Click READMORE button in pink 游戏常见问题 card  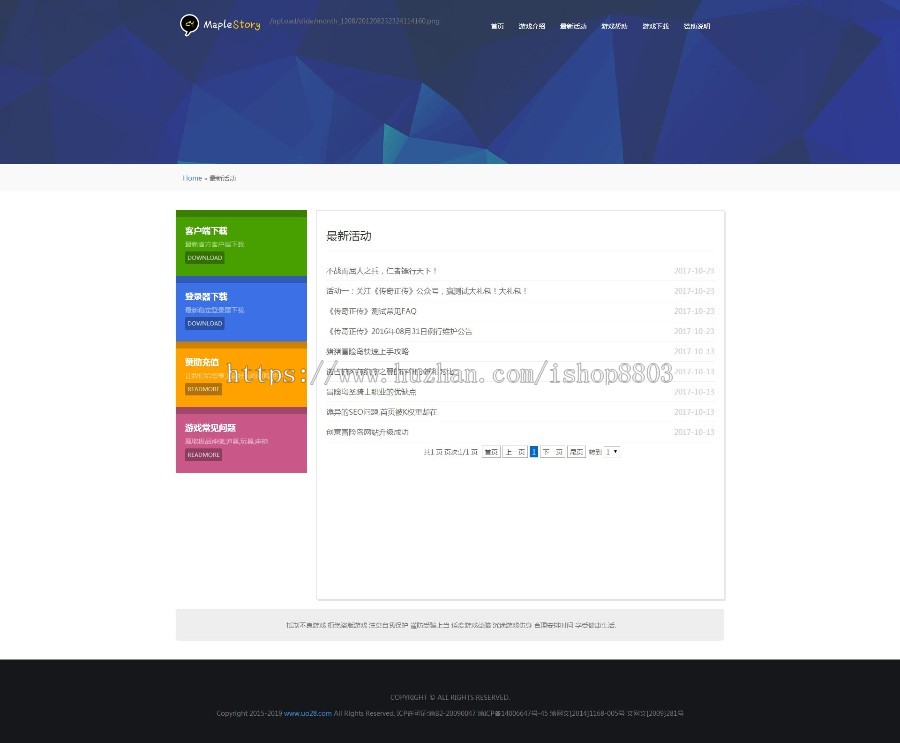pos(203,454)
